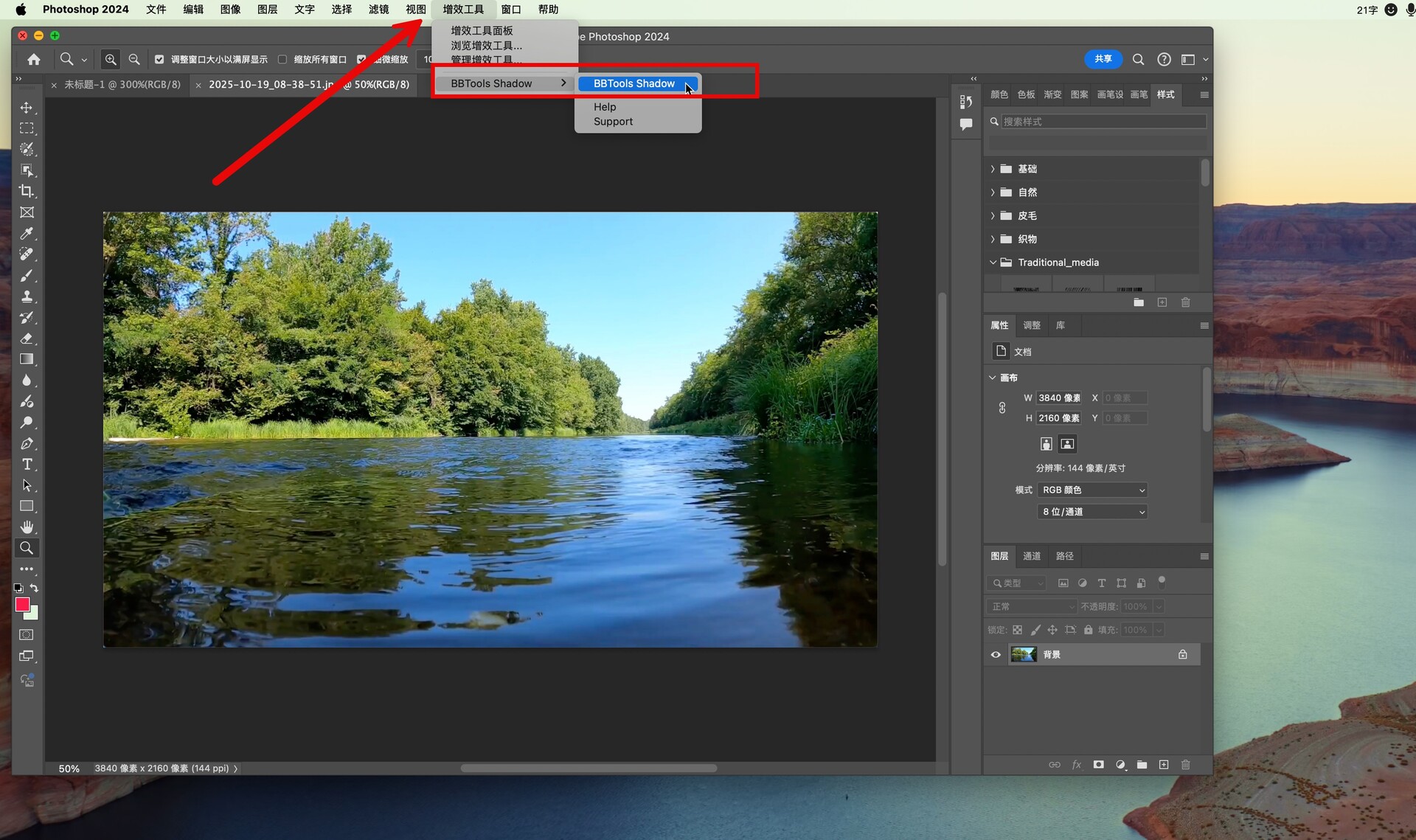The width and height of the screenshot is (1416, 840).
Task: Select the Brush tool
Action: [27, 275]
